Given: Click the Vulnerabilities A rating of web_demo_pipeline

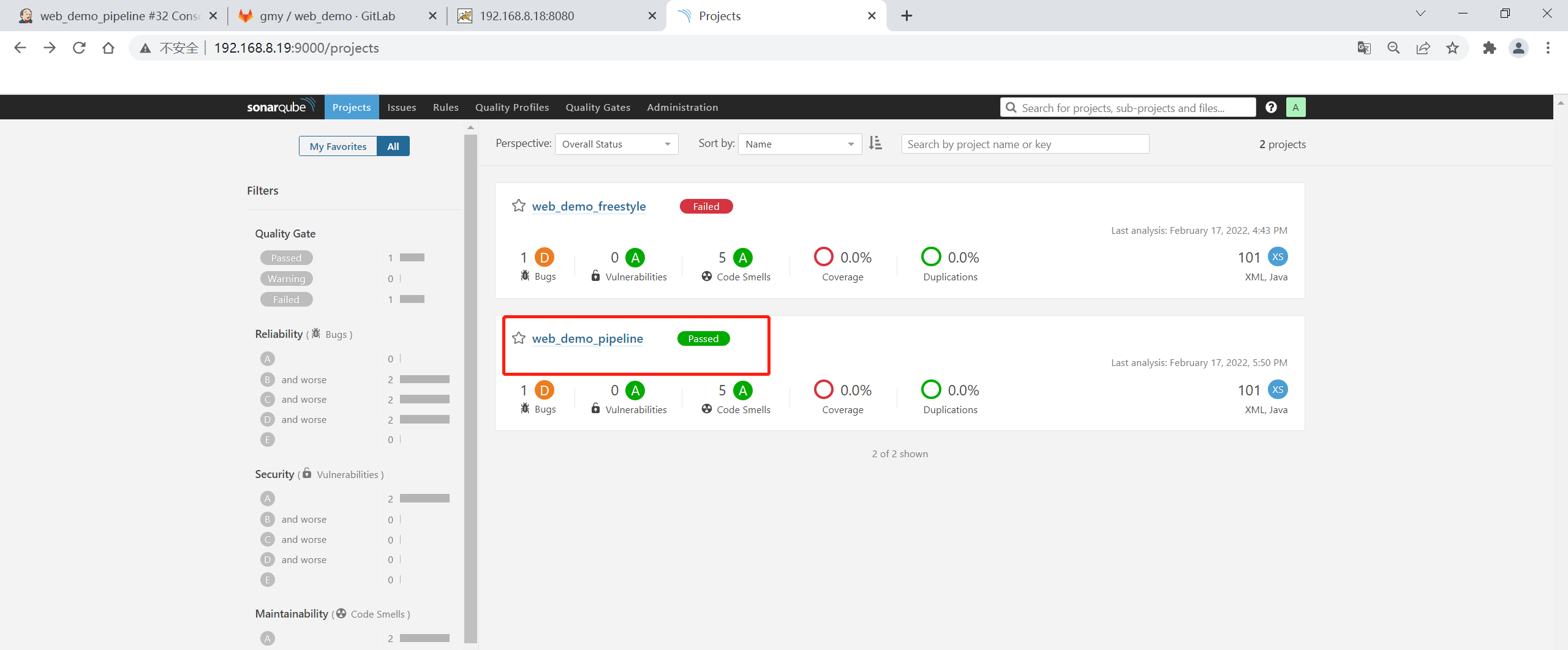Looking at the screenshot, I should point(635,390).
